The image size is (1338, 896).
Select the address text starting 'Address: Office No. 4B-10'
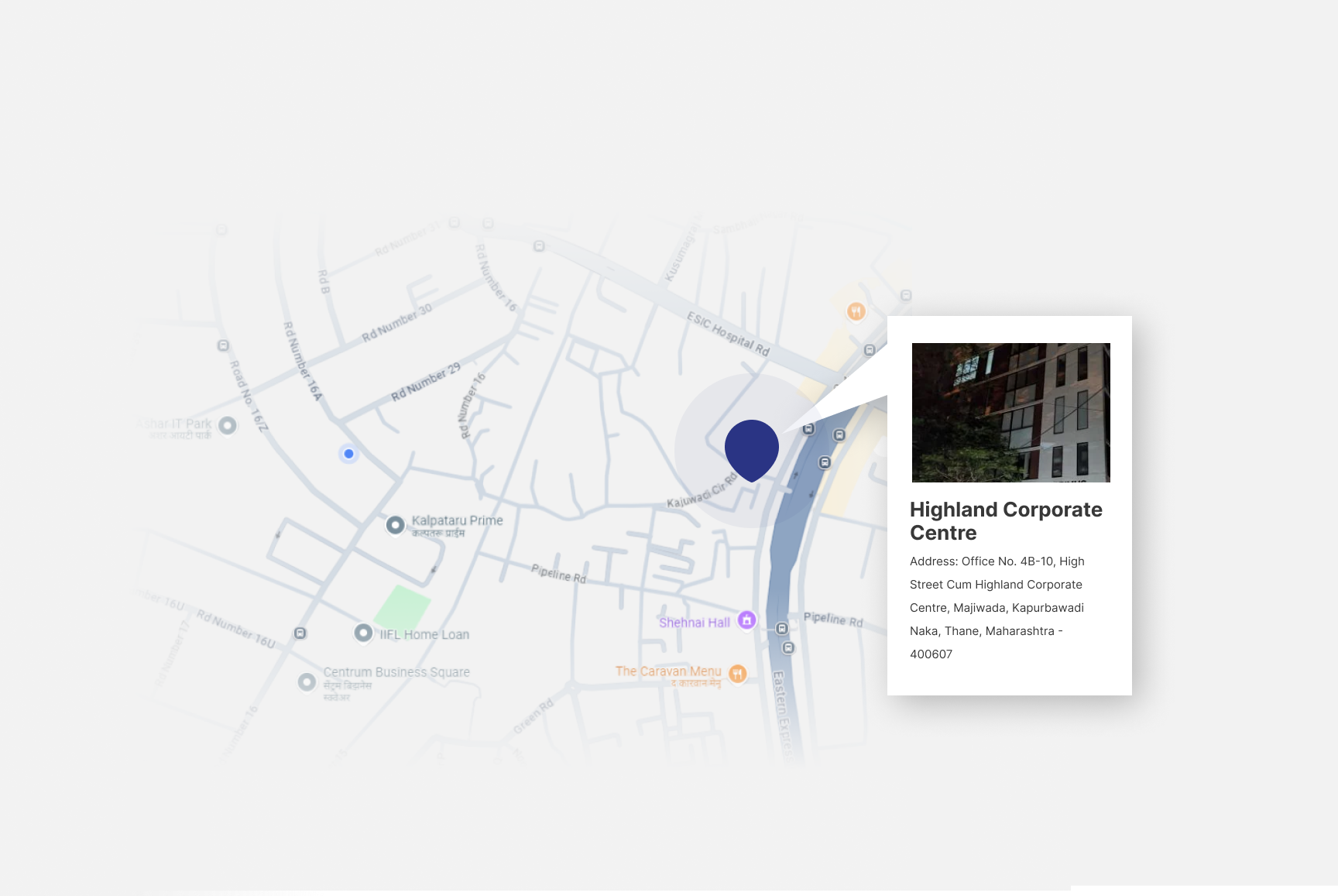(x=997, y=608)
